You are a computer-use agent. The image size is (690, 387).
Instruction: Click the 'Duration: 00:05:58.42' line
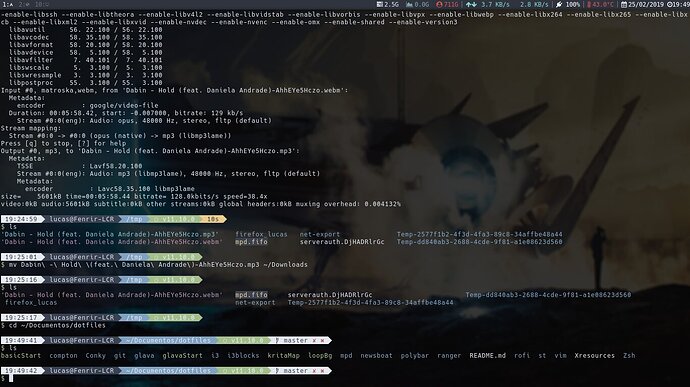click(126, 113)
